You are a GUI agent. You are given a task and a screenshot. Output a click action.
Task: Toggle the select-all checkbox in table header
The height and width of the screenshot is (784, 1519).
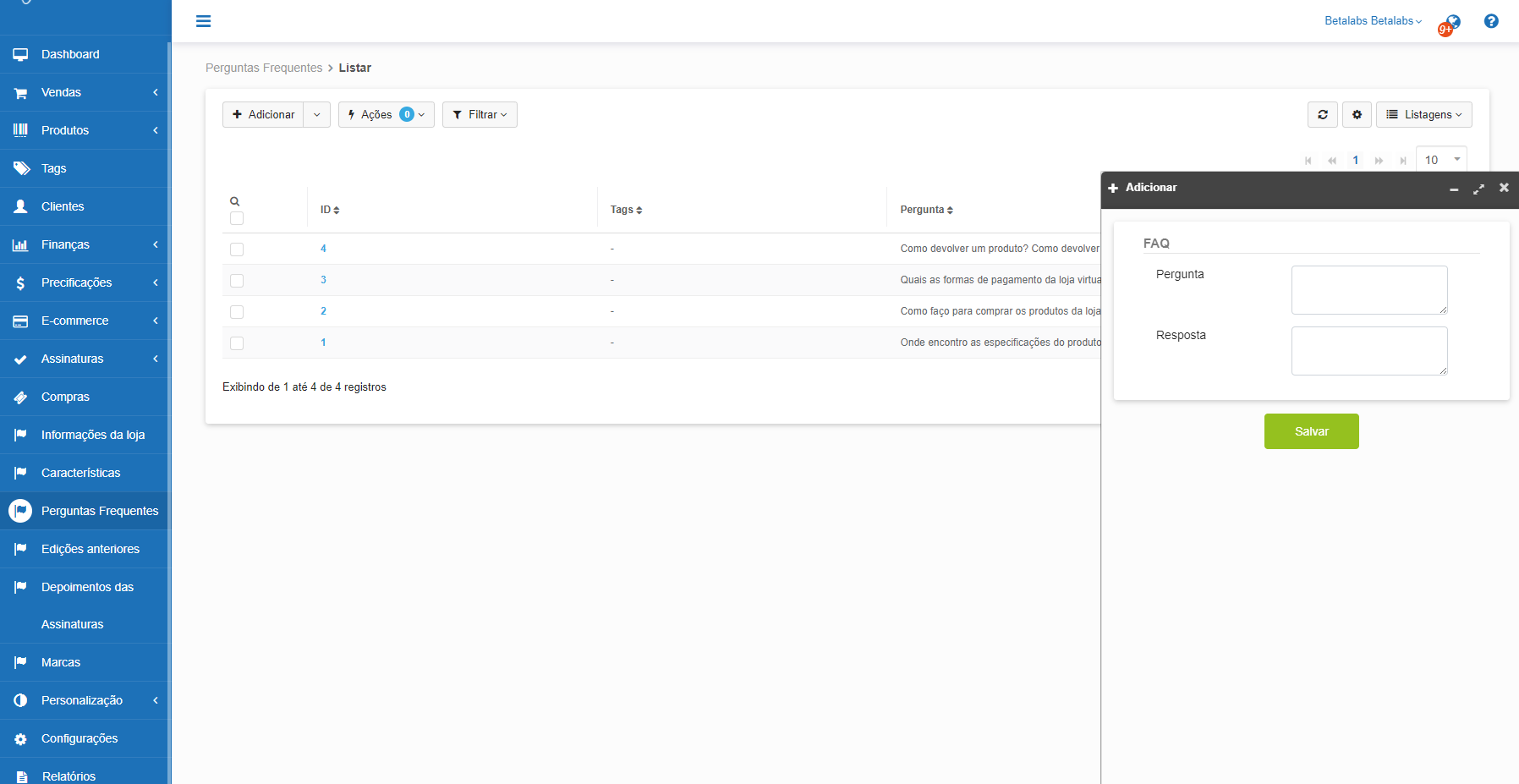click(x=237, y=219)
